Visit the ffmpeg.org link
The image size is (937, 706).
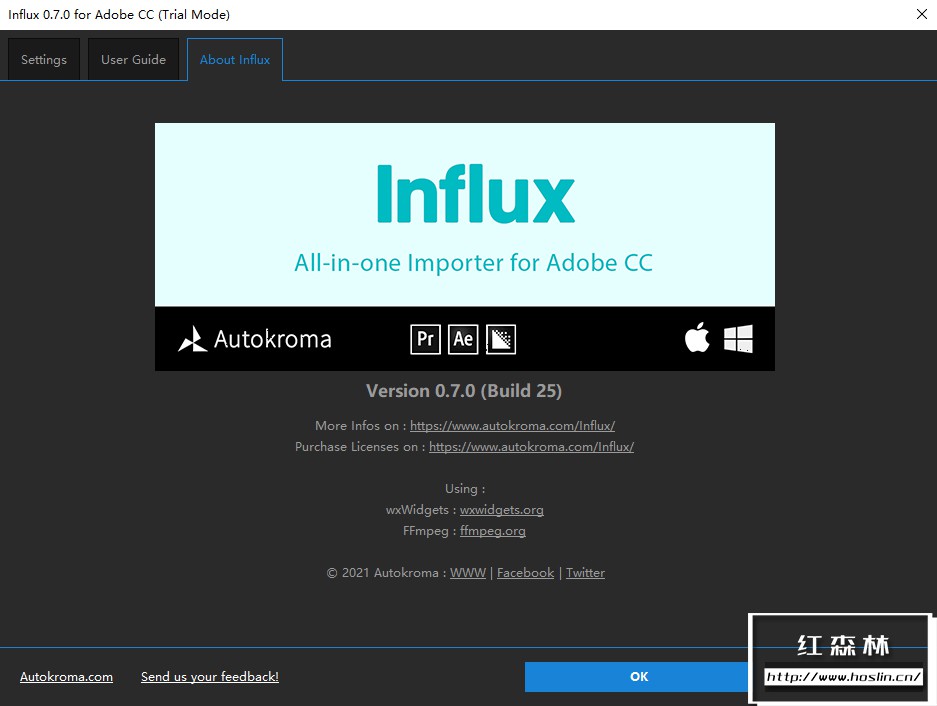492,531
